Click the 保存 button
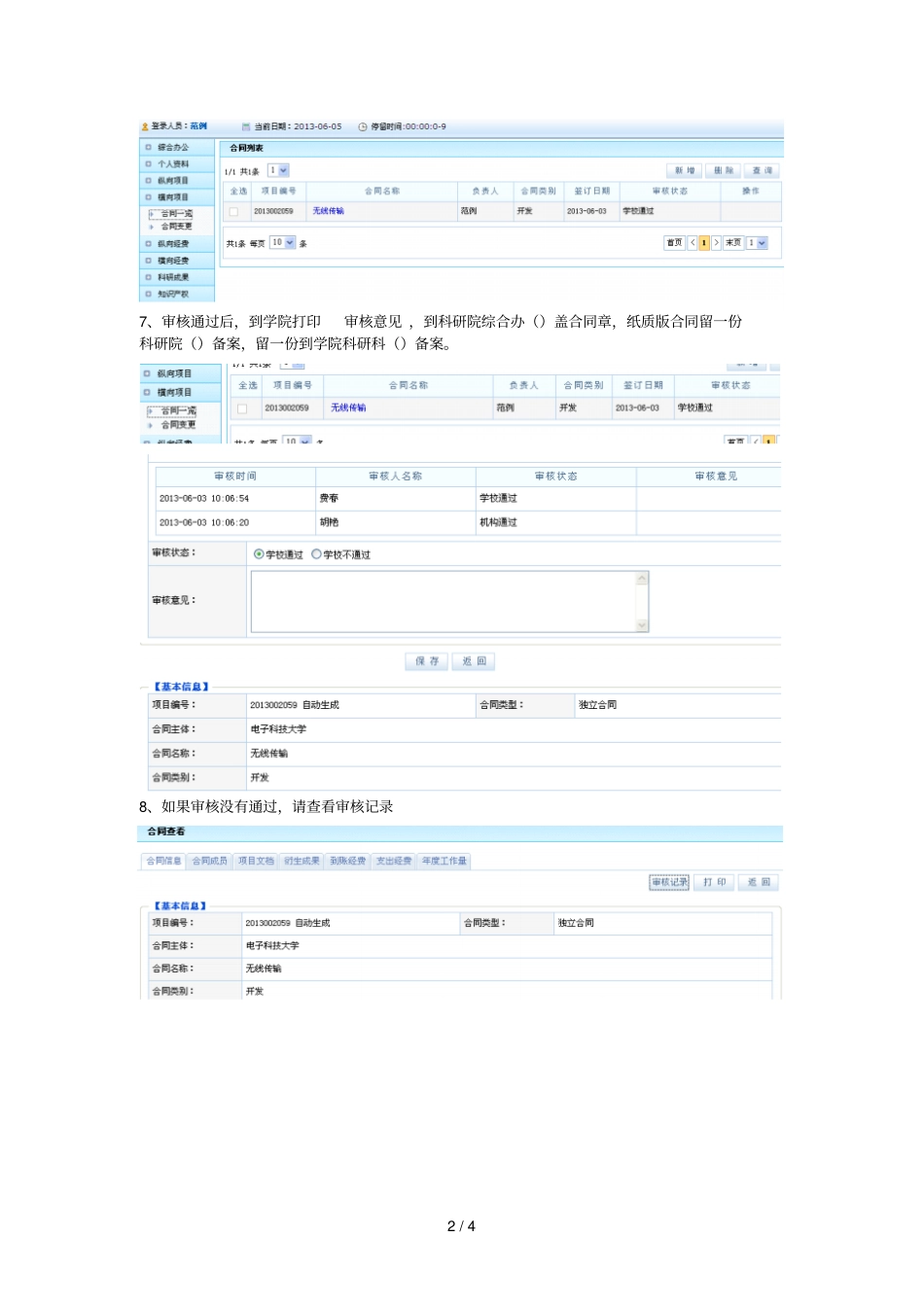 [427, 661]
